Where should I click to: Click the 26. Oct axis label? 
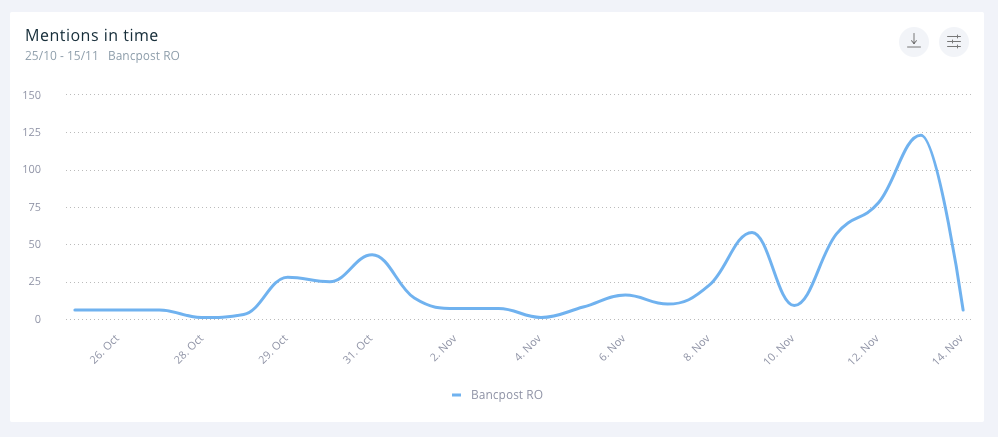click(105, 350)
